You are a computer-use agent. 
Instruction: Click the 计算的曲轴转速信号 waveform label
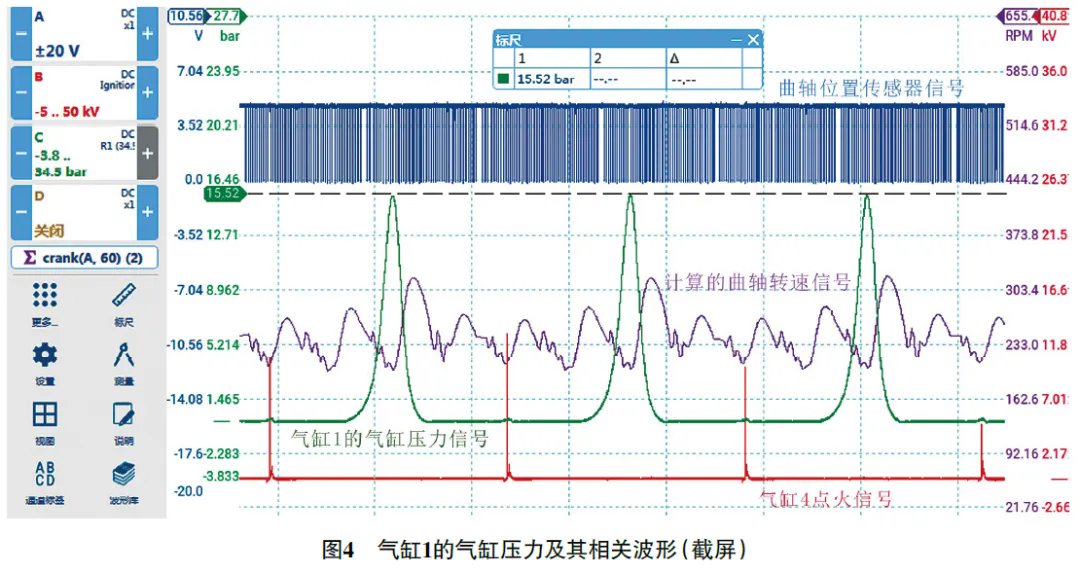758,282
